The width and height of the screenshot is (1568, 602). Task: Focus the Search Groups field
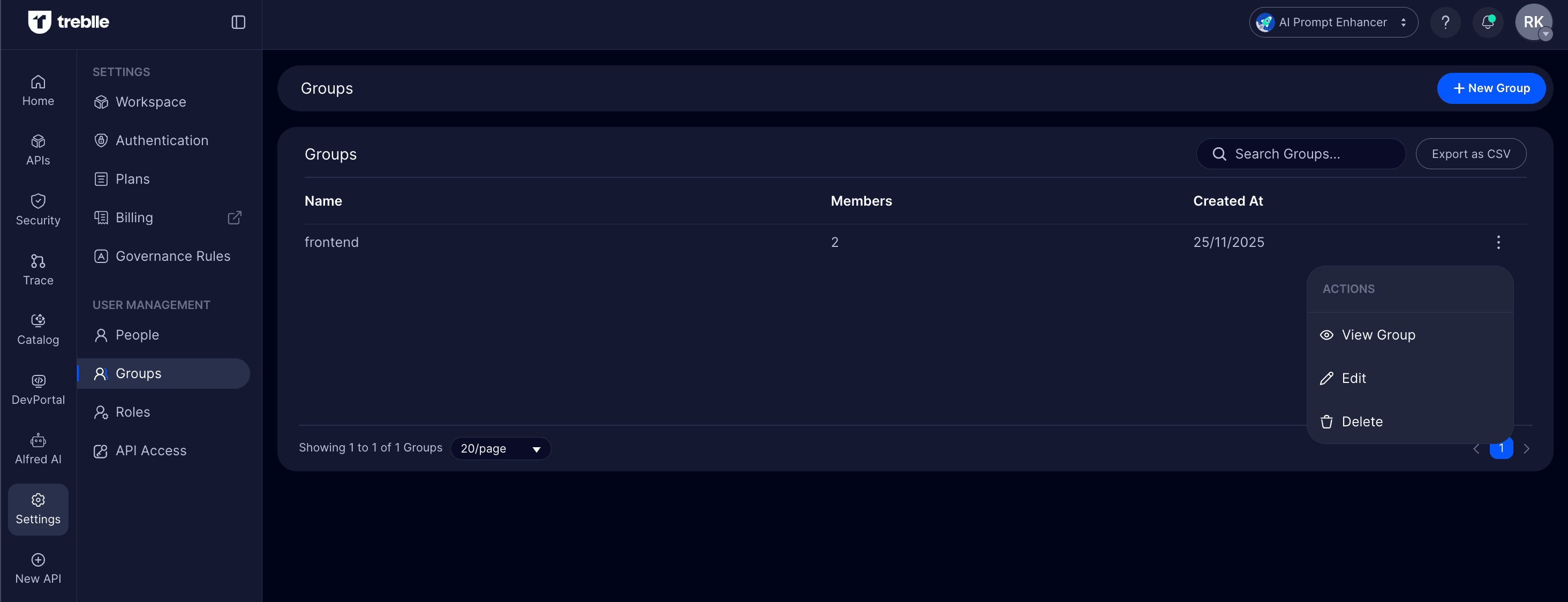pyautogui.click(x=1309, y=154)
